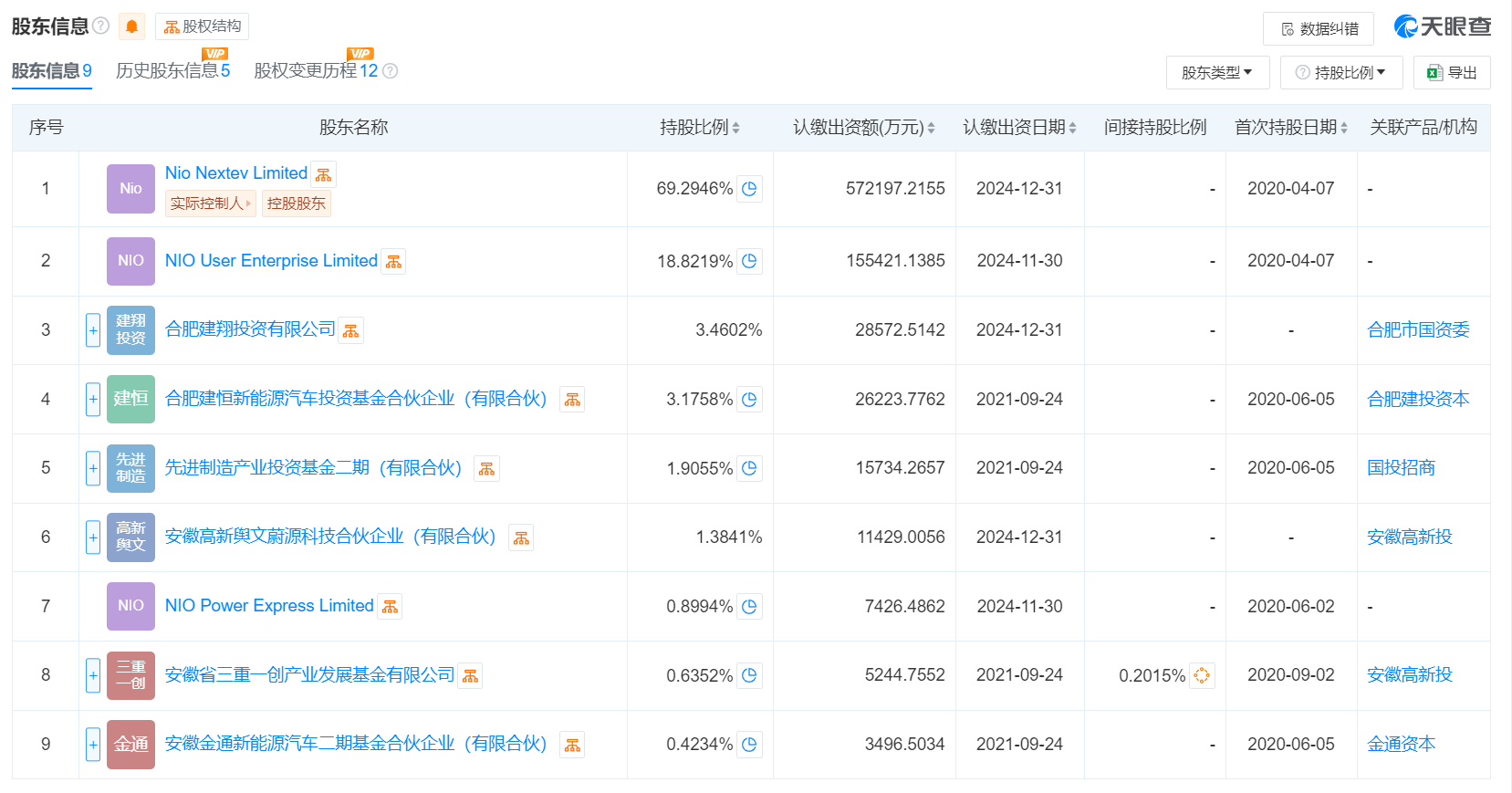The image size is (1512, 793).
Task: Open the 国投招商 related institution link
Action: coord(1401,468)
